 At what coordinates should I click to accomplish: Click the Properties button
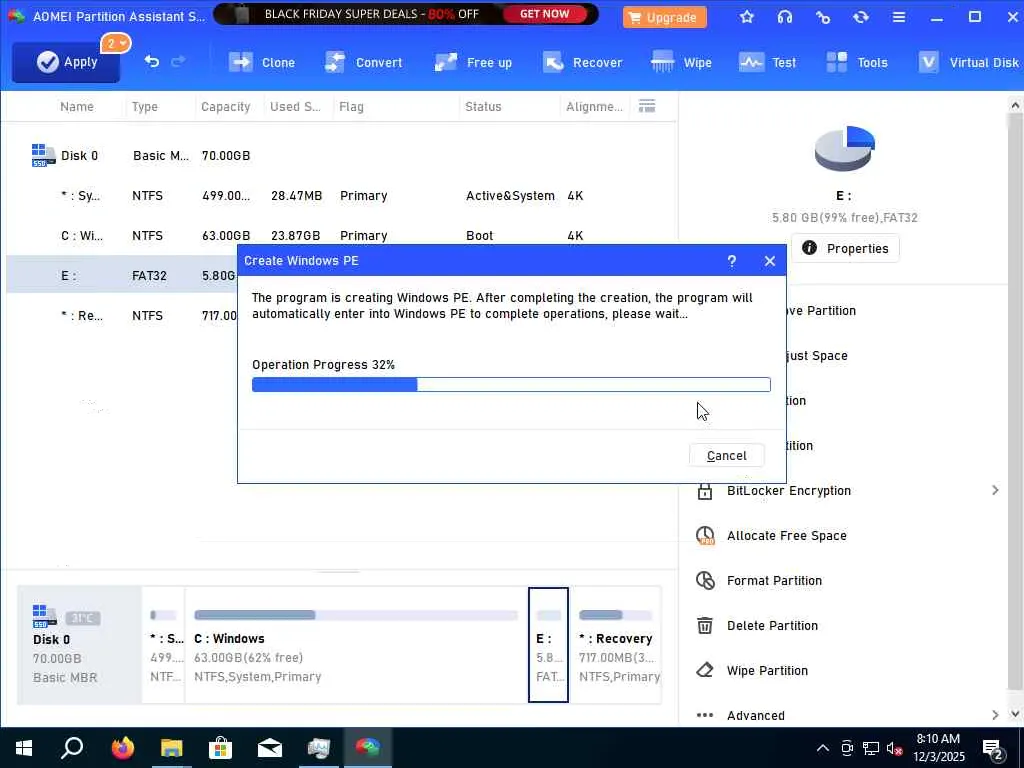click(x=845, y=248)
